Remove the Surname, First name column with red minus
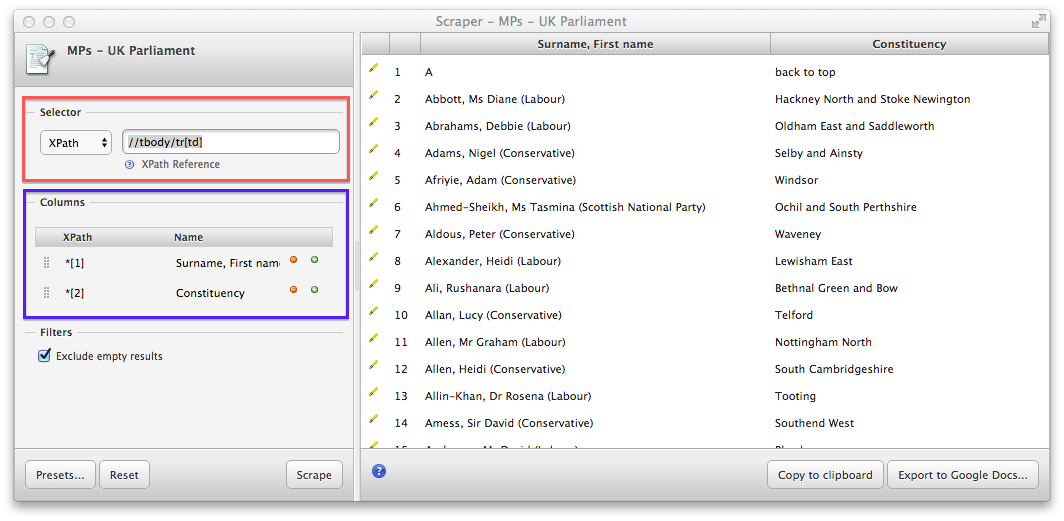 pos(294,260)
